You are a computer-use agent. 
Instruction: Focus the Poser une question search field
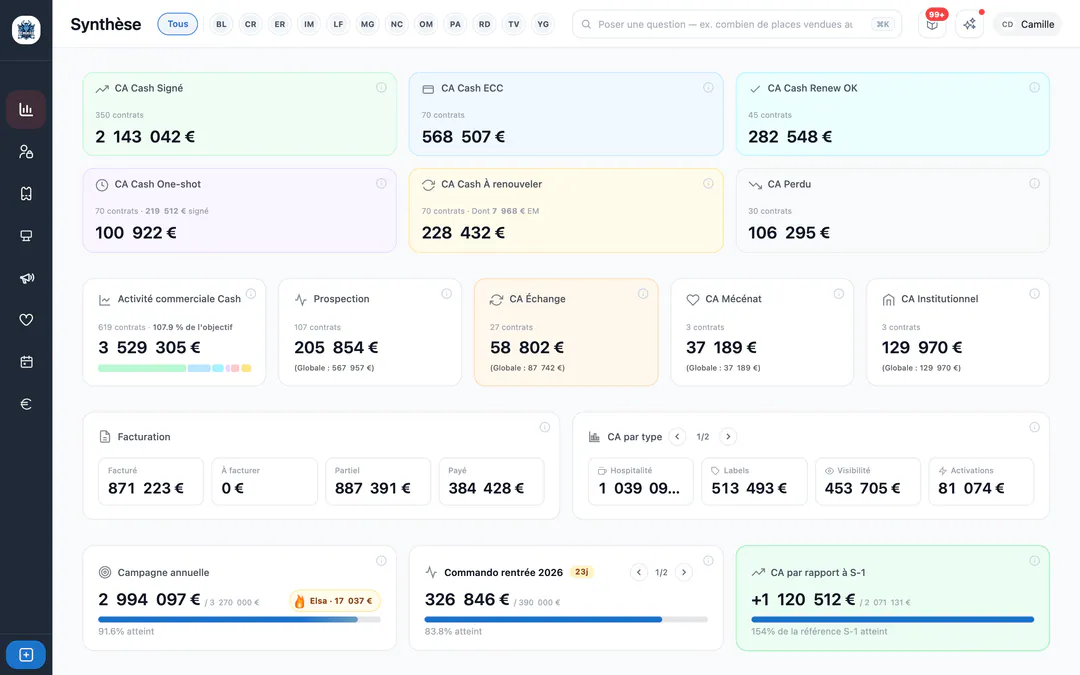737,24
